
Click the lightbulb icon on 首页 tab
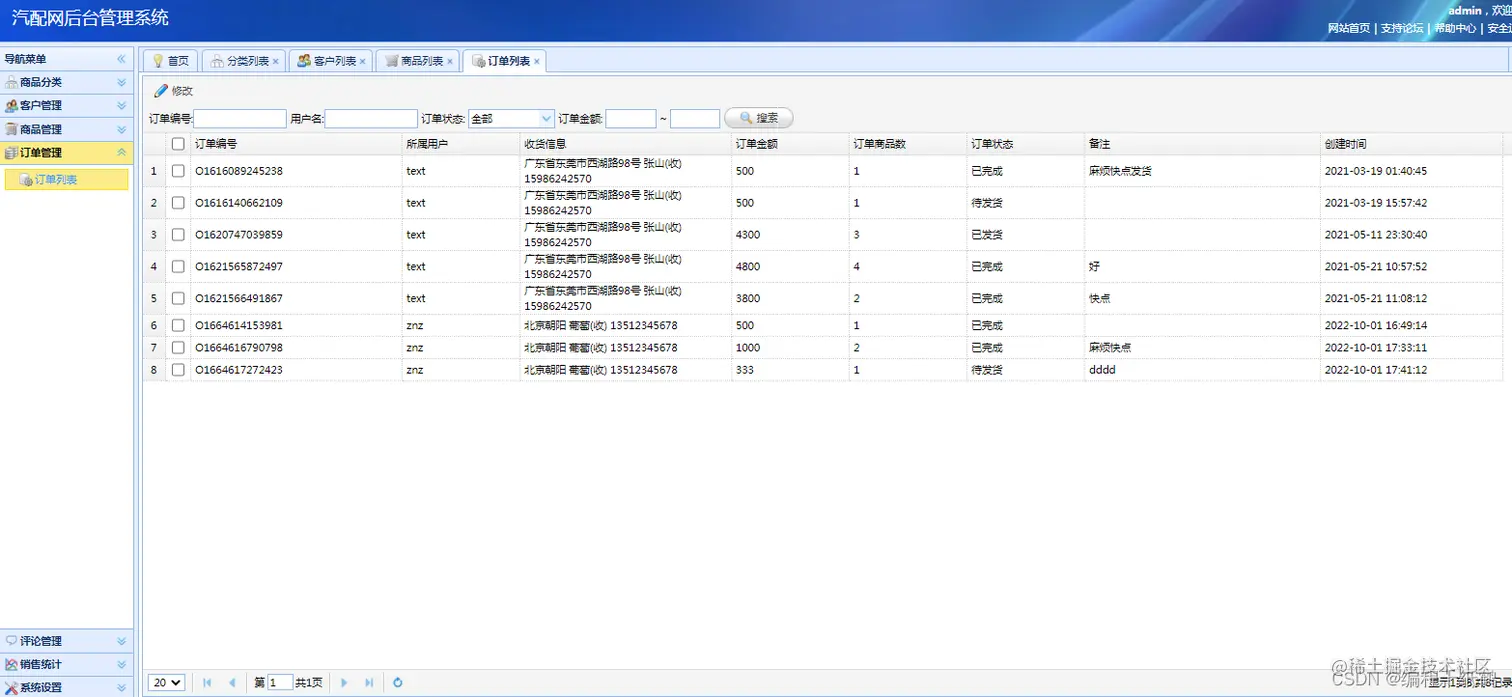click(x=157, y=61)
